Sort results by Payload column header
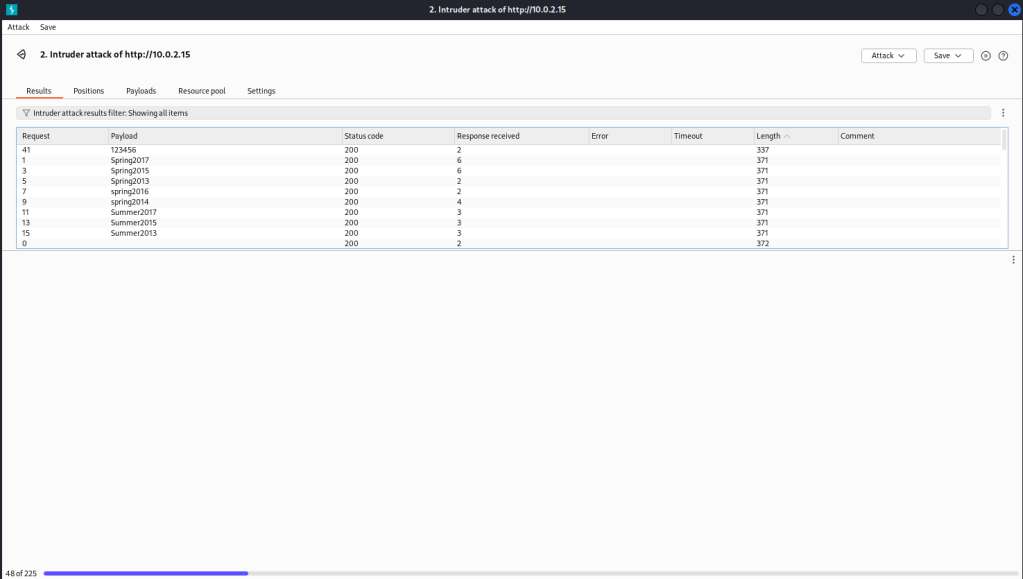Viewport: 1023px width, 579px height. (124, 136)
